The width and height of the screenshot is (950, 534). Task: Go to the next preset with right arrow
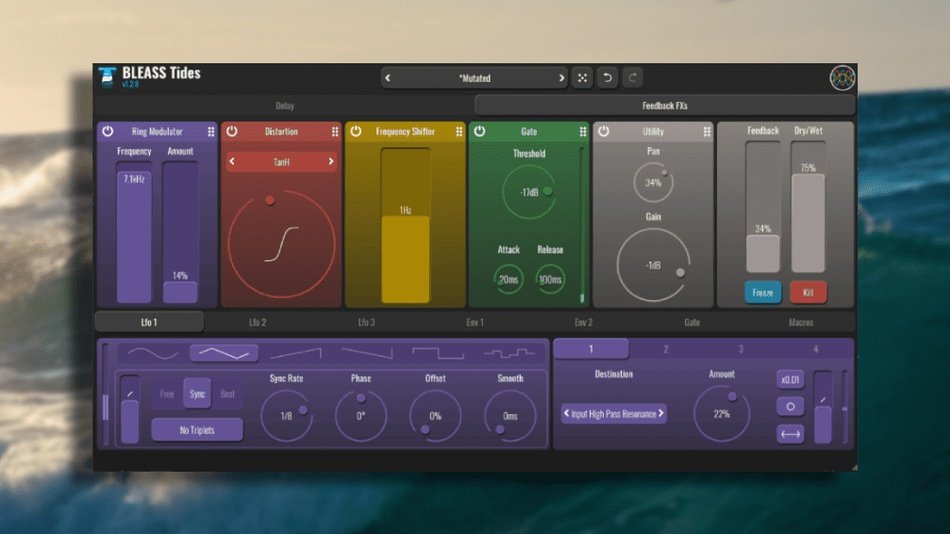[561, 78]
